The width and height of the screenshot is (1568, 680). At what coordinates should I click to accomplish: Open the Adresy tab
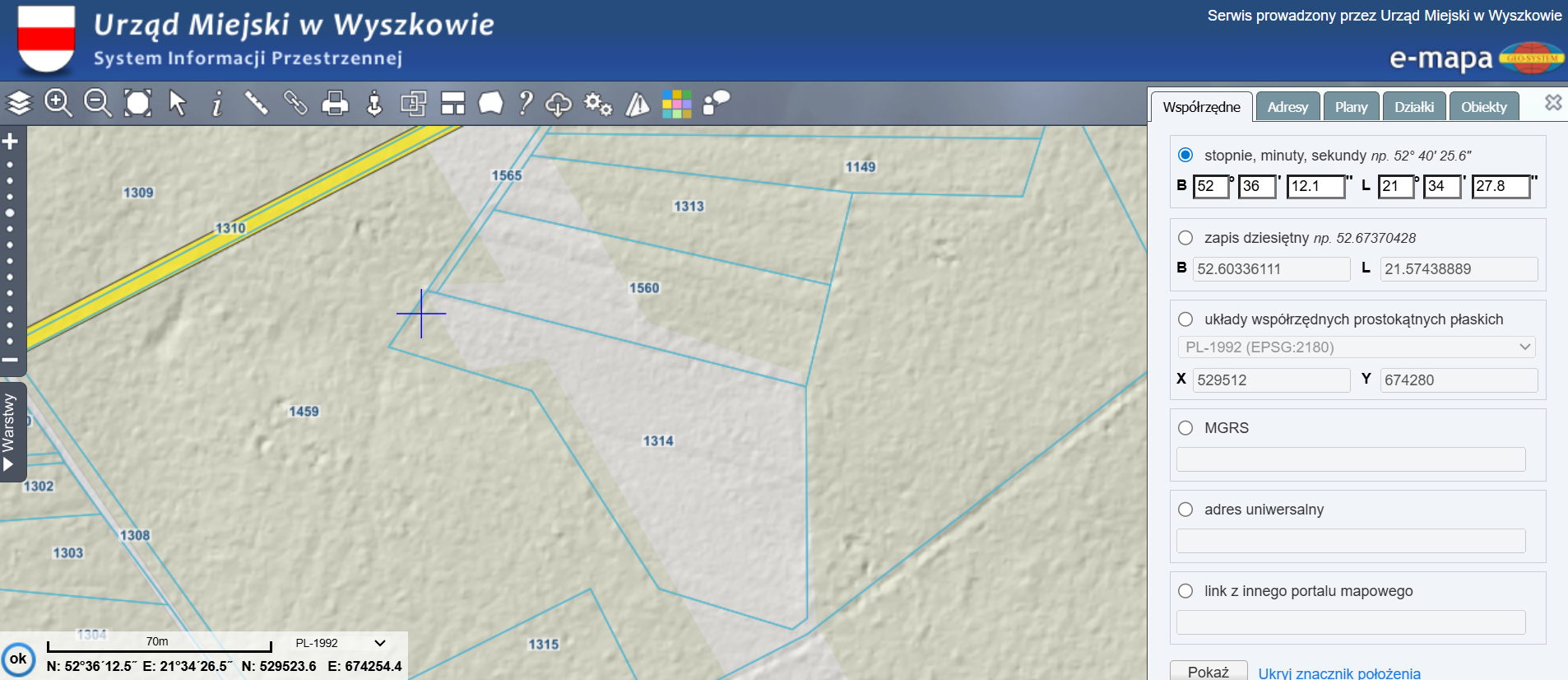point(1287,107)
